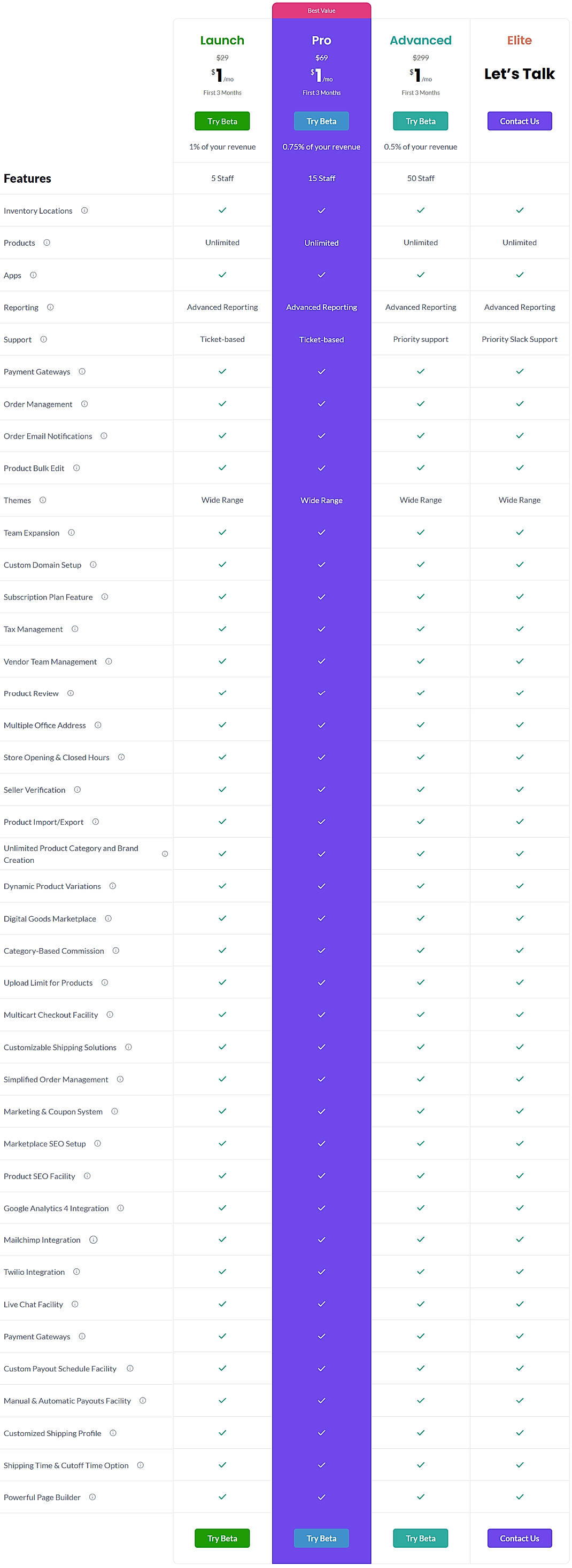
Task: Click the Tax Management info icon
Action: point(75,629)
